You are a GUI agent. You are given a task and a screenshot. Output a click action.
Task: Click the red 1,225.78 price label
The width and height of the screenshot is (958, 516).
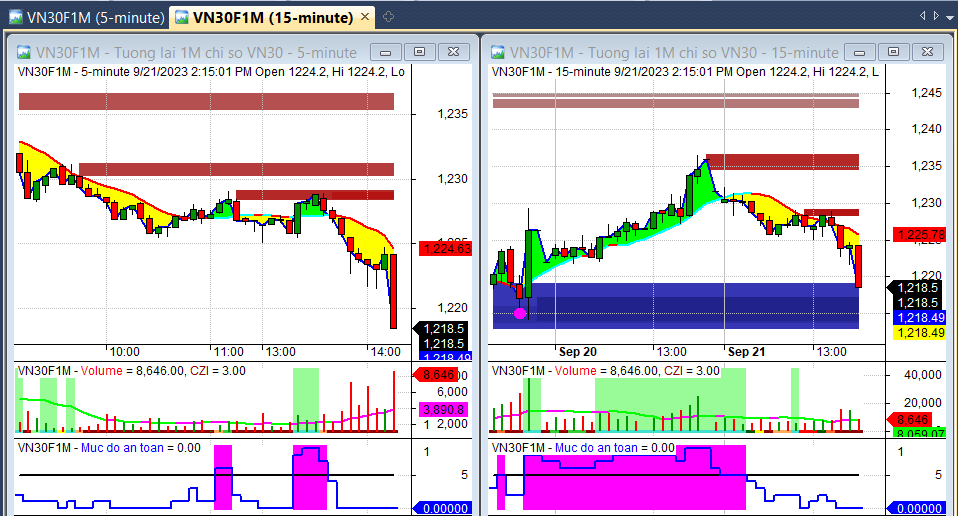tap(920, 234)
